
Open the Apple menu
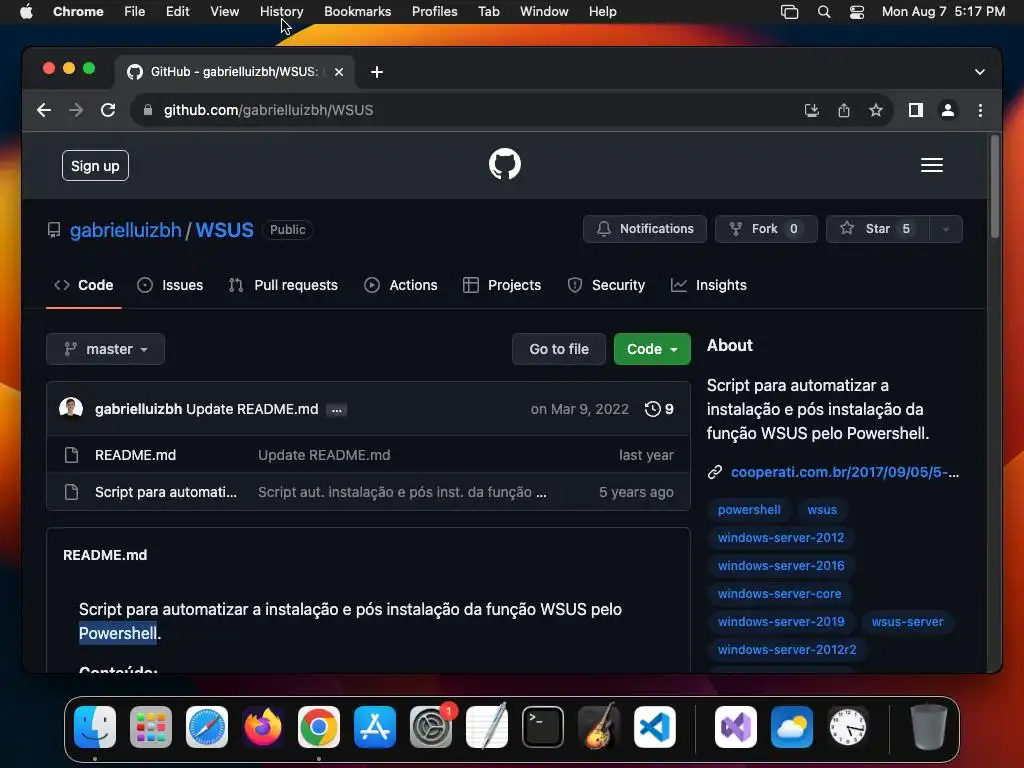(26, 12)
